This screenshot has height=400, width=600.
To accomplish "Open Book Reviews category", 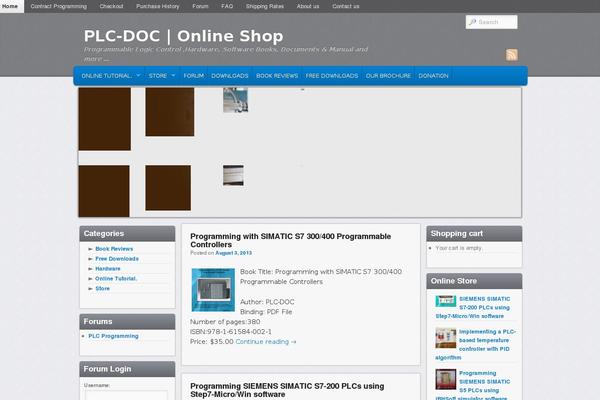I will tap(114, 249).
